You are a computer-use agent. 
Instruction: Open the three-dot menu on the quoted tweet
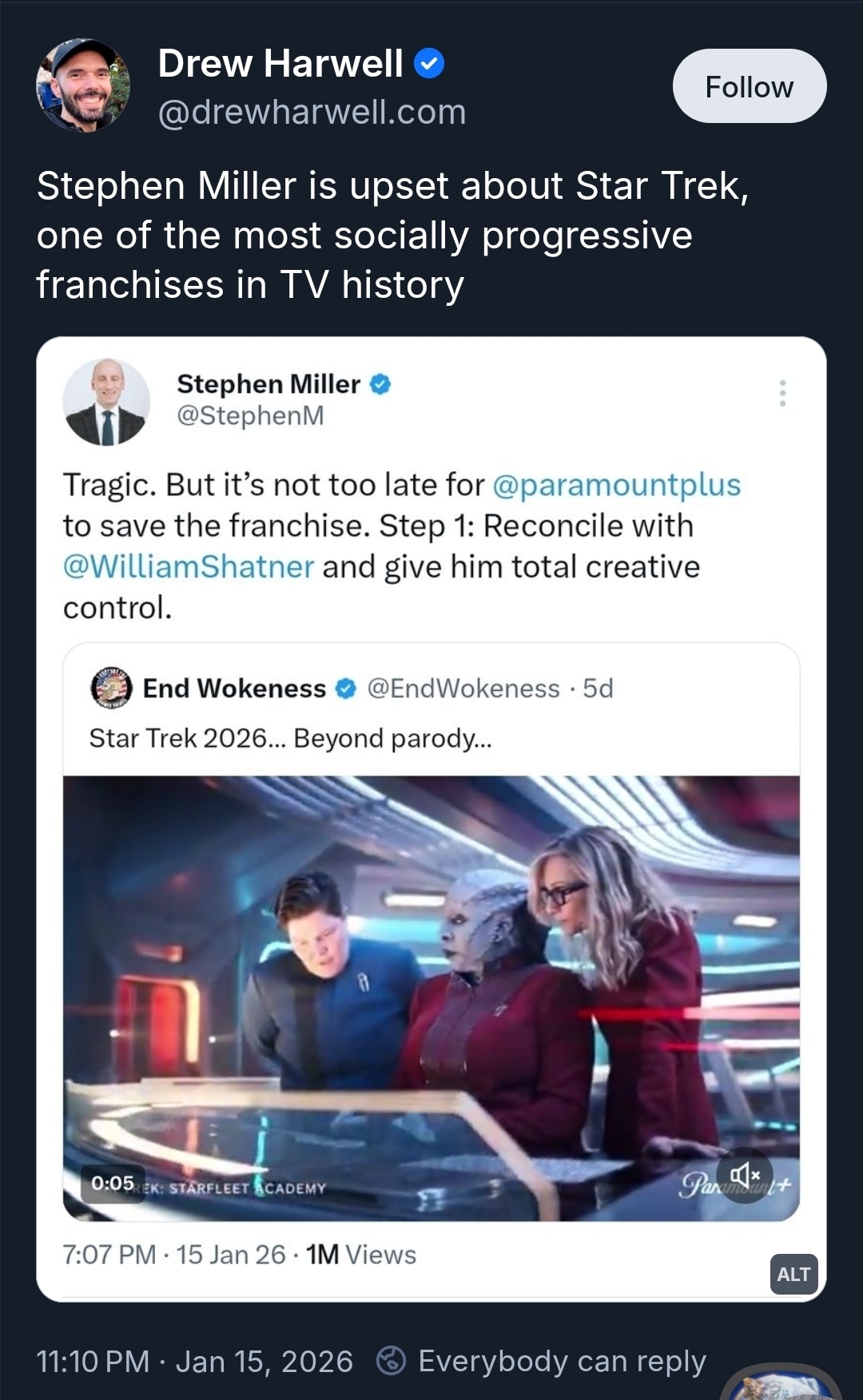click(782, 393)
